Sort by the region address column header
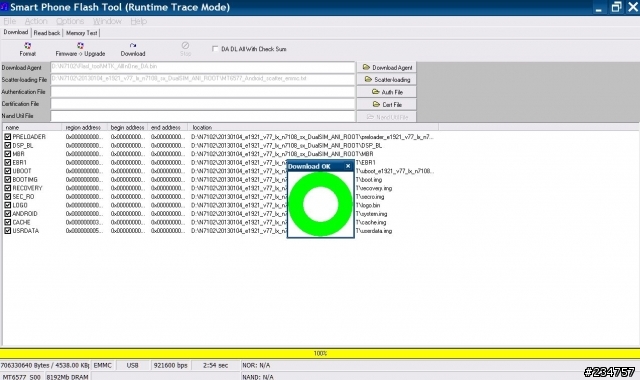 coord(84,127)
